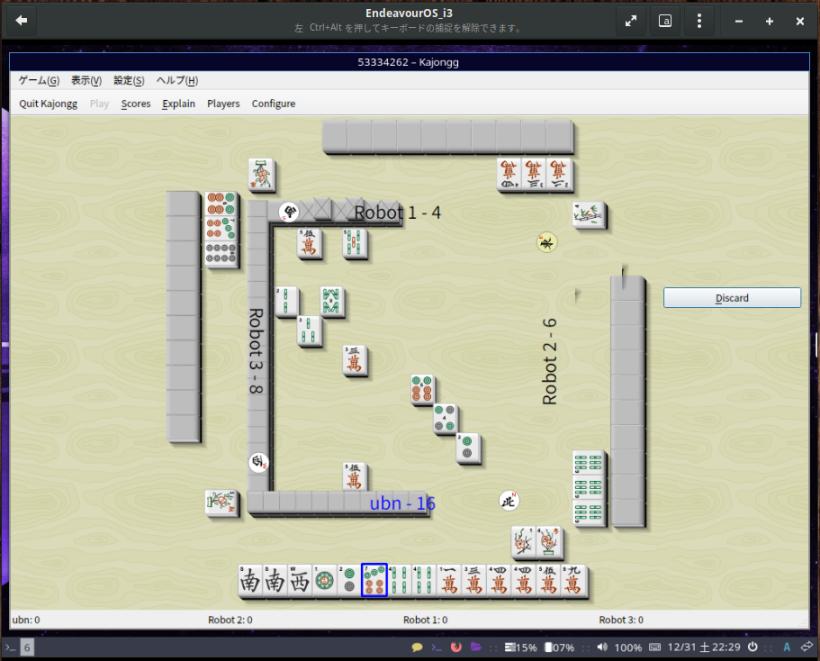Click the discarded 3 wan tile

(355, 360)
